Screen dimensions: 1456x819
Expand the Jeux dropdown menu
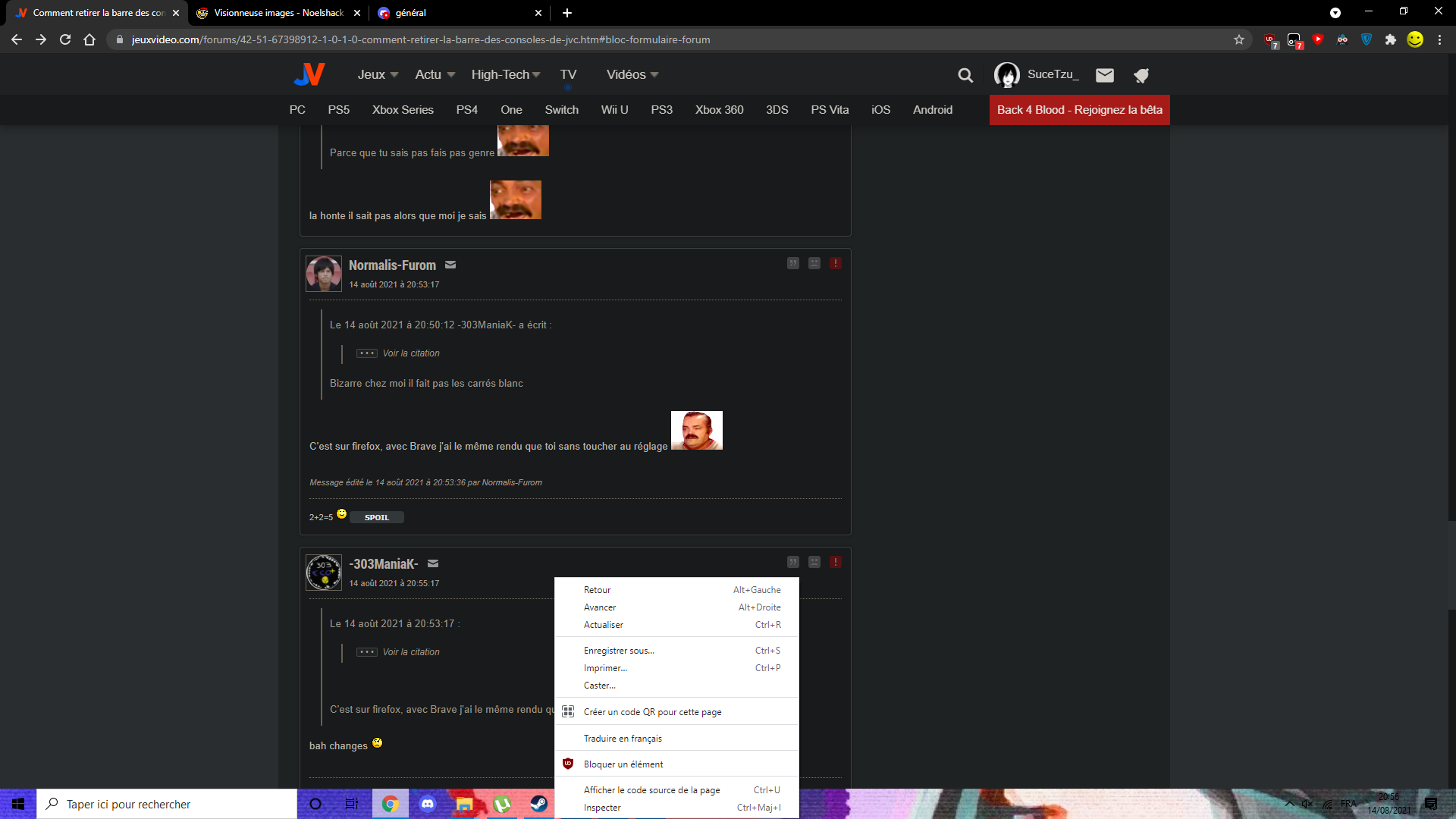point(378,74)
